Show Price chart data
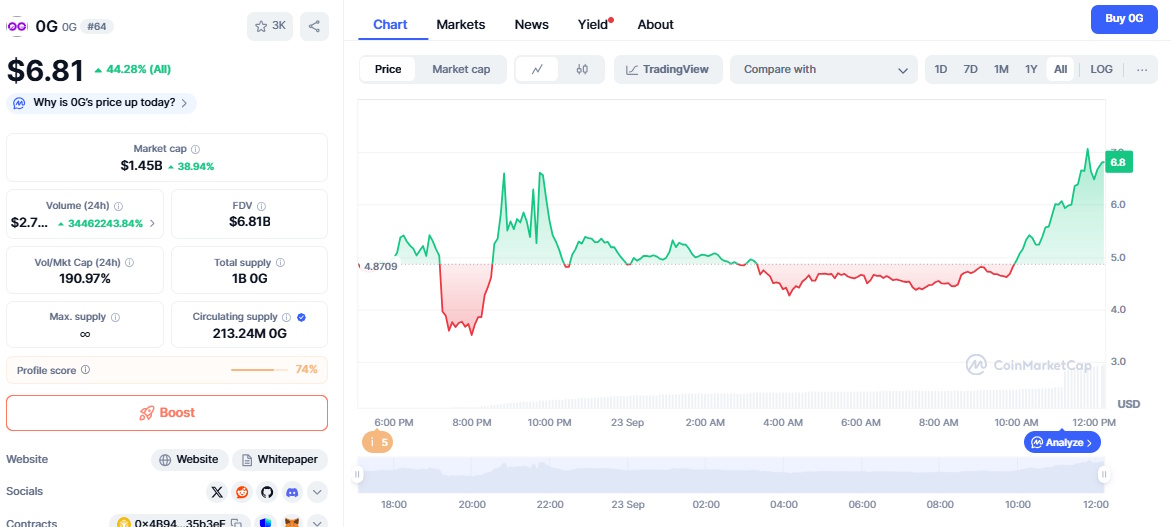1171x527 pixels. 388,69
